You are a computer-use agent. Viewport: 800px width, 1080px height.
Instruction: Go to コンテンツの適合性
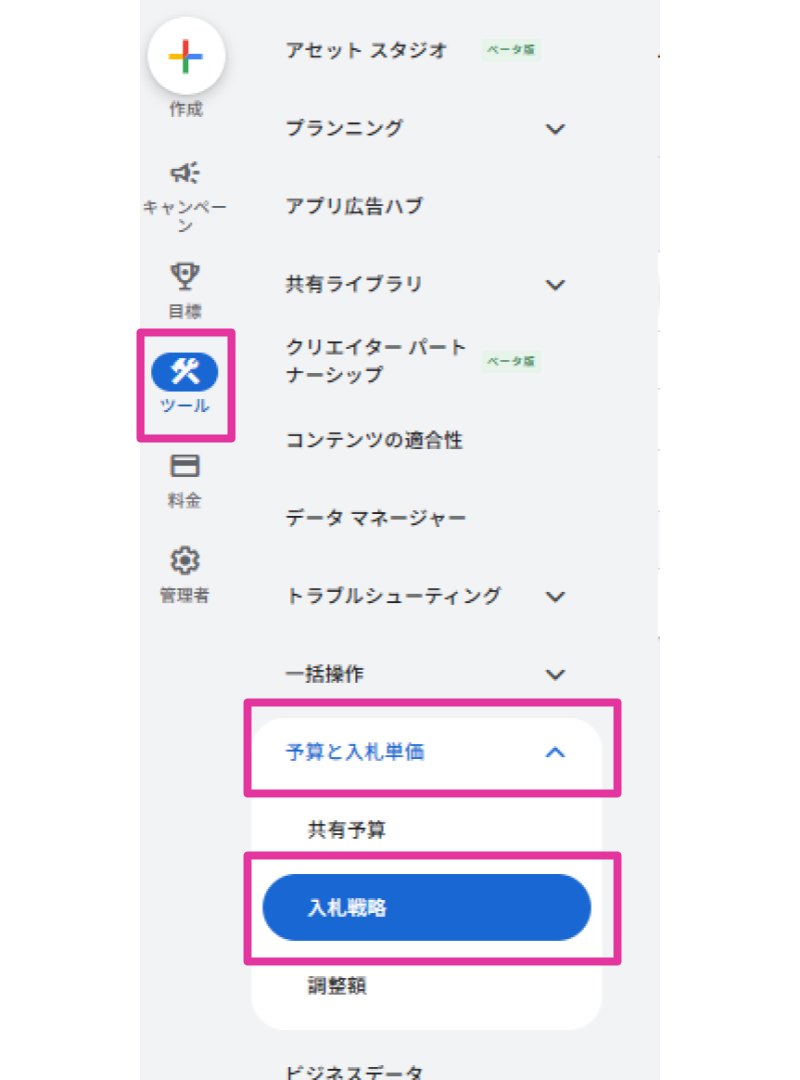374,440
